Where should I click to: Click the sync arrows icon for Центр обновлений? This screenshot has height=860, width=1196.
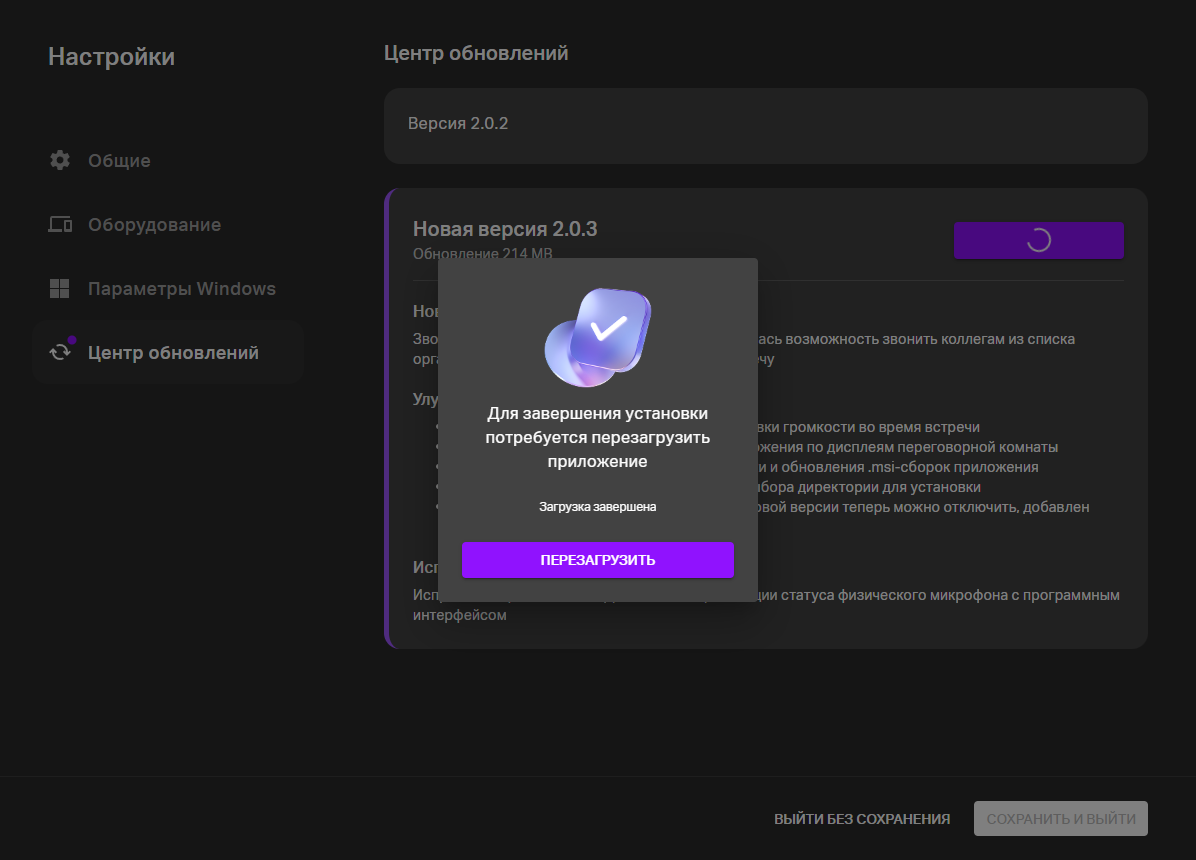click(60, 353)
